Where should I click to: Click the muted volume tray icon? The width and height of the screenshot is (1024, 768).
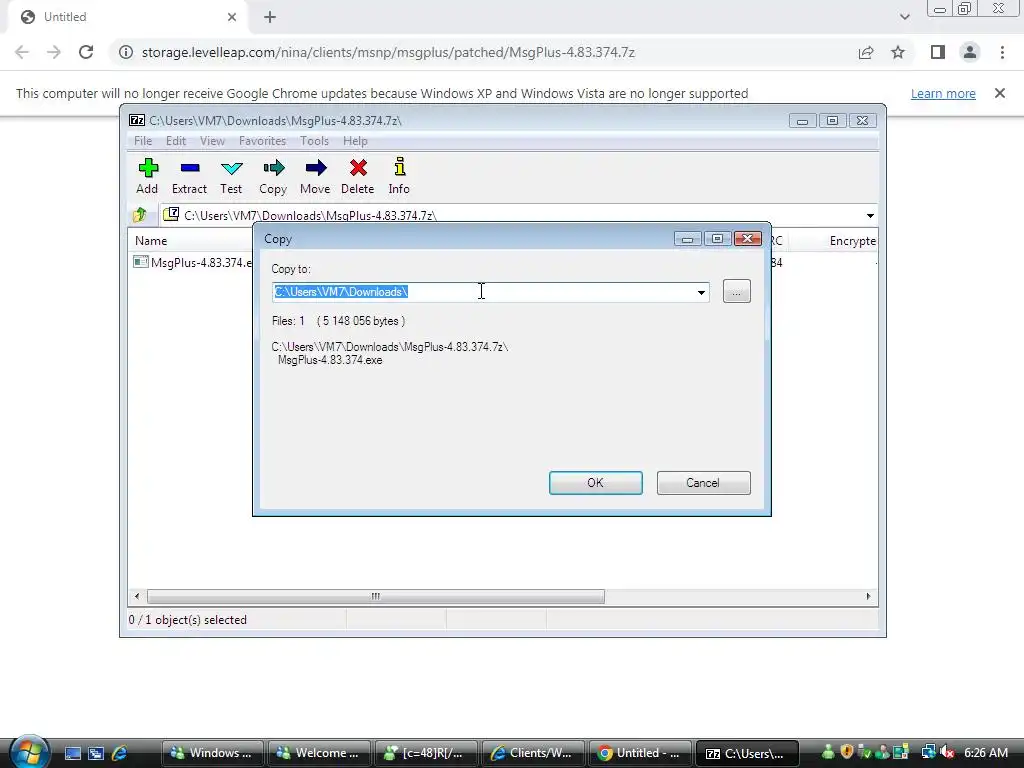click(946, 753)
